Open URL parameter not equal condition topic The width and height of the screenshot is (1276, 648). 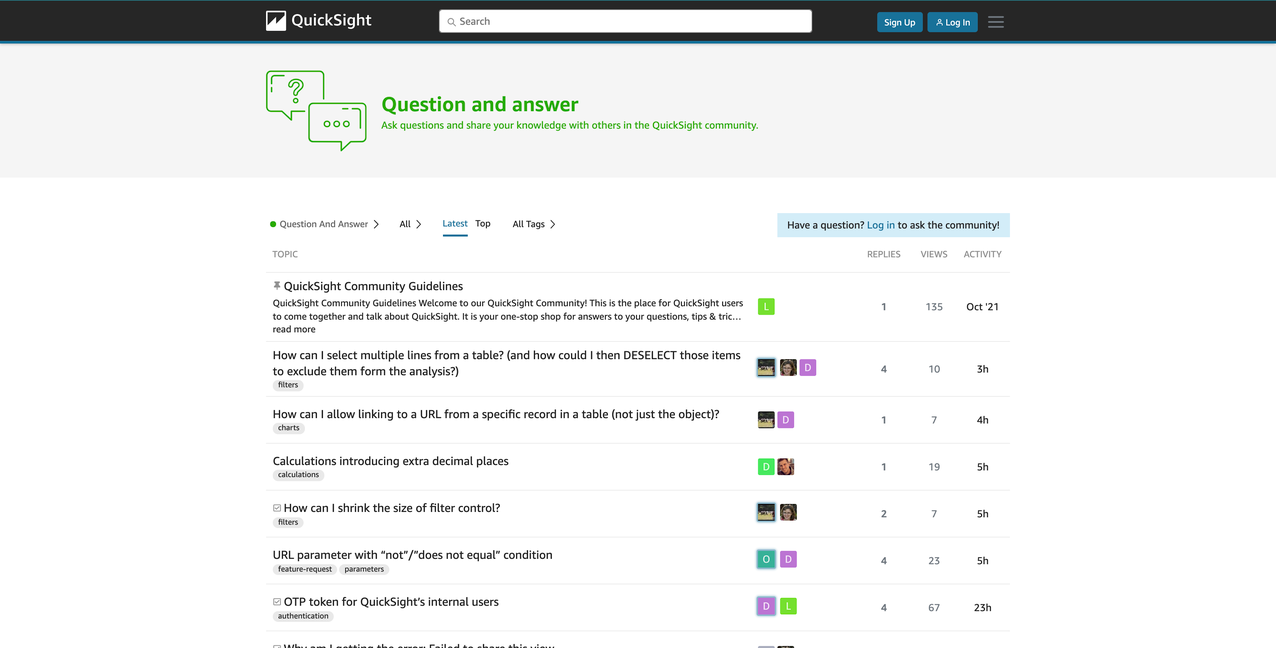pyautogui.click(x=413, y=555)
